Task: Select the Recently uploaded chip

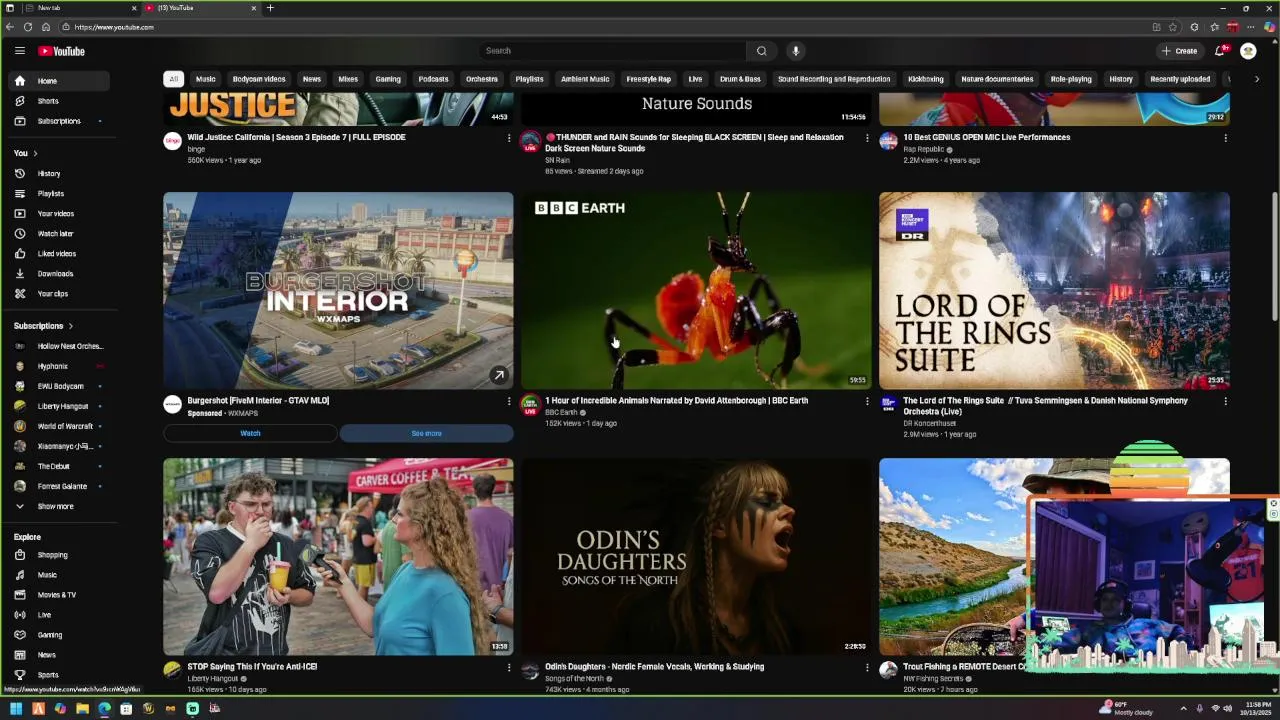Action: 1180,79
